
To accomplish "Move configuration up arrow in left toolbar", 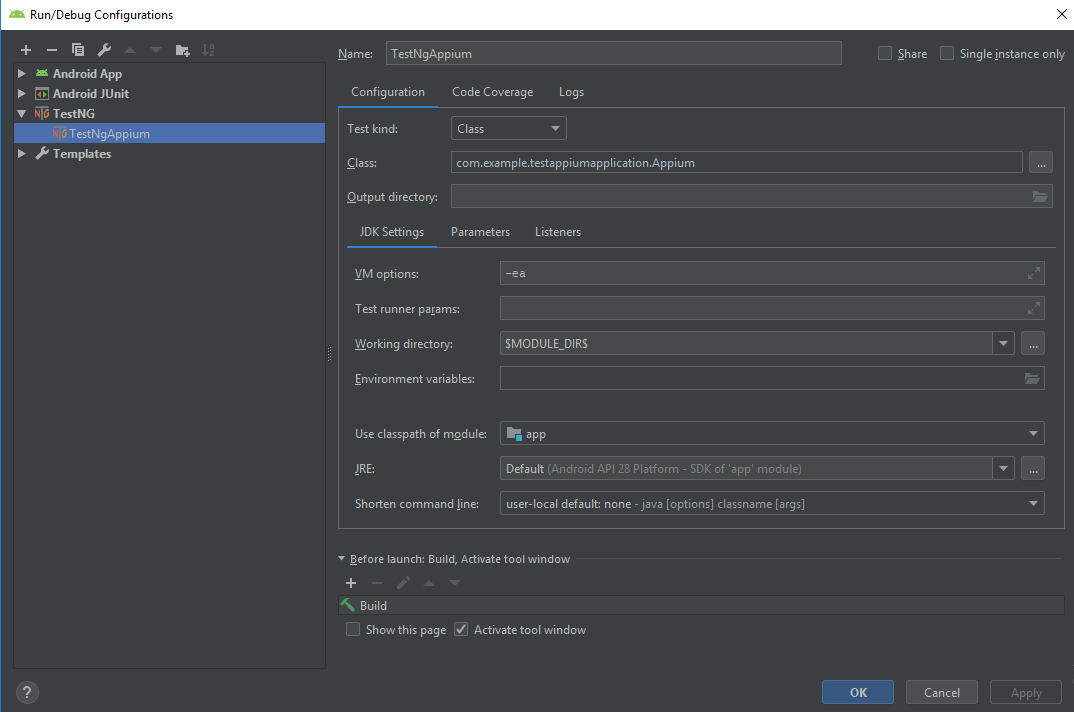I will (x=130, y=50).
